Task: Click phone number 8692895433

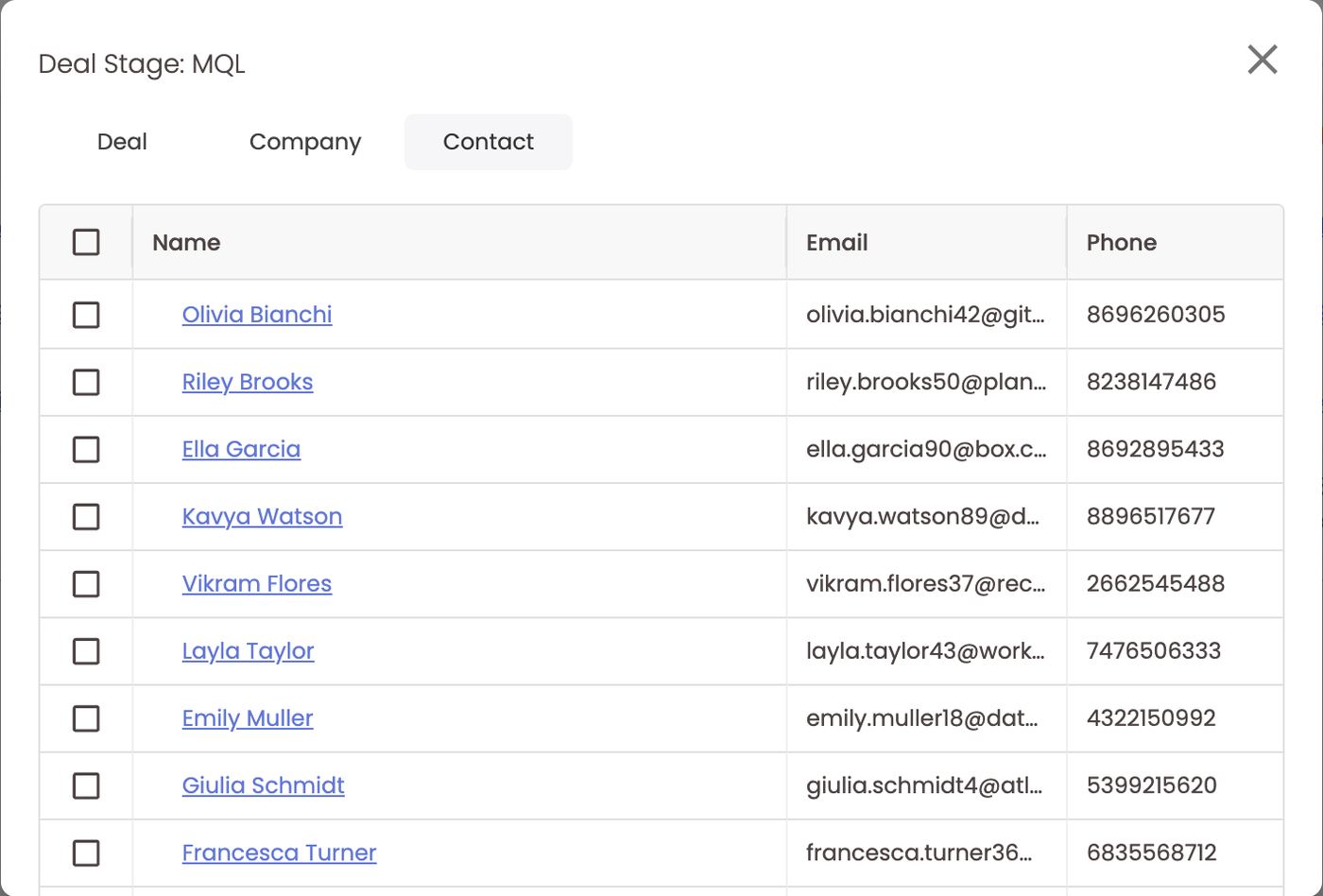Action: pos(1155,449)
